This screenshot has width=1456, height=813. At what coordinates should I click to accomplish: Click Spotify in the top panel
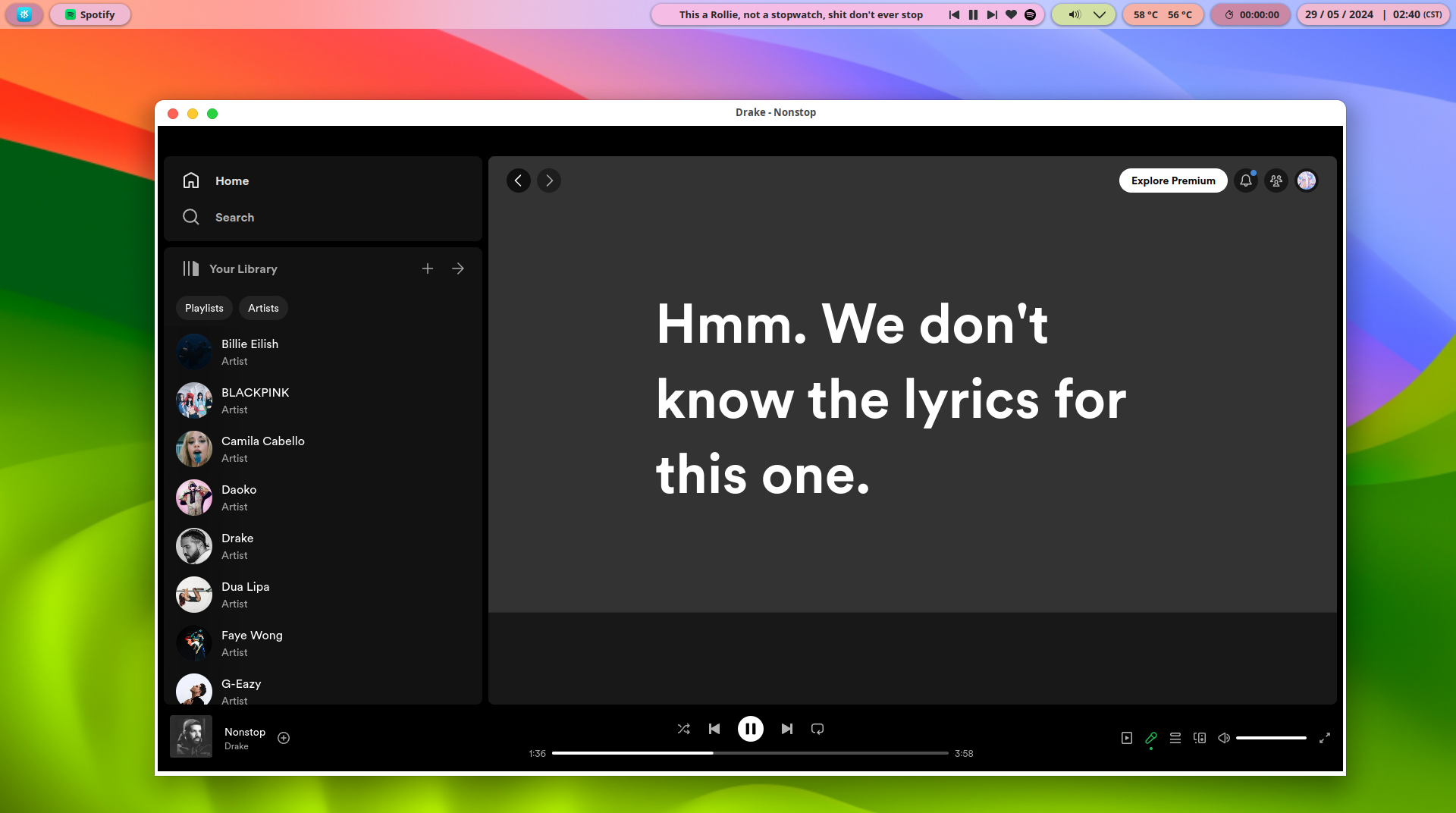coord(90,14)
